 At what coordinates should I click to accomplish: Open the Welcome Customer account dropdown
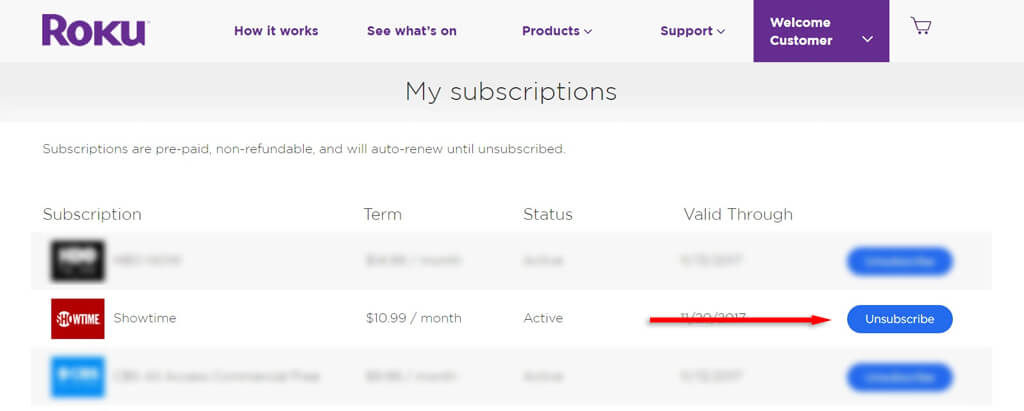tap(821, 32)
